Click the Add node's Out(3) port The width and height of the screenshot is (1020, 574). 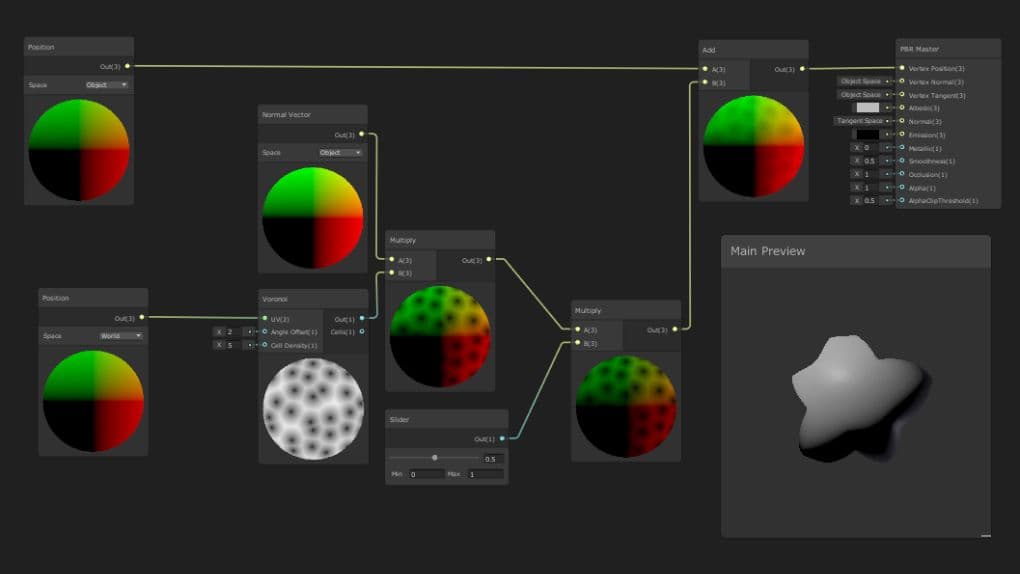pos(802,68)
